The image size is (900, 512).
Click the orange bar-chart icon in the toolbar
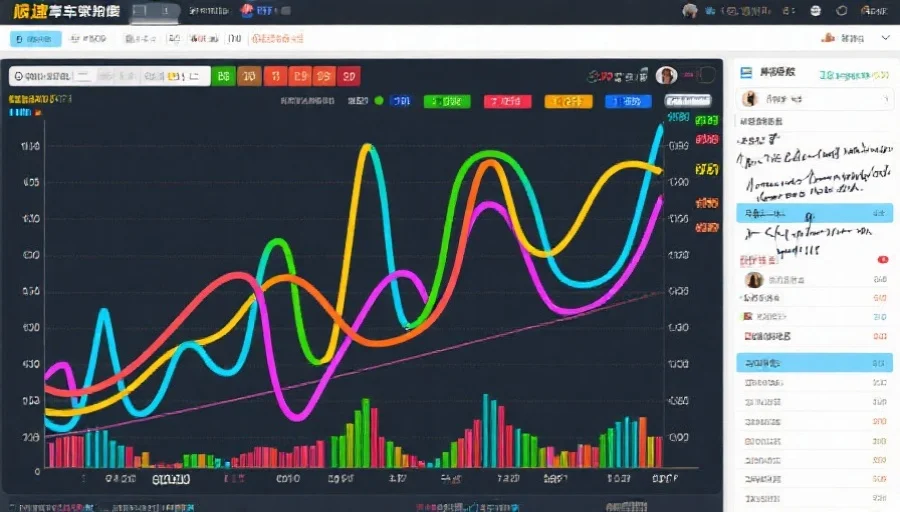point(827,38)
